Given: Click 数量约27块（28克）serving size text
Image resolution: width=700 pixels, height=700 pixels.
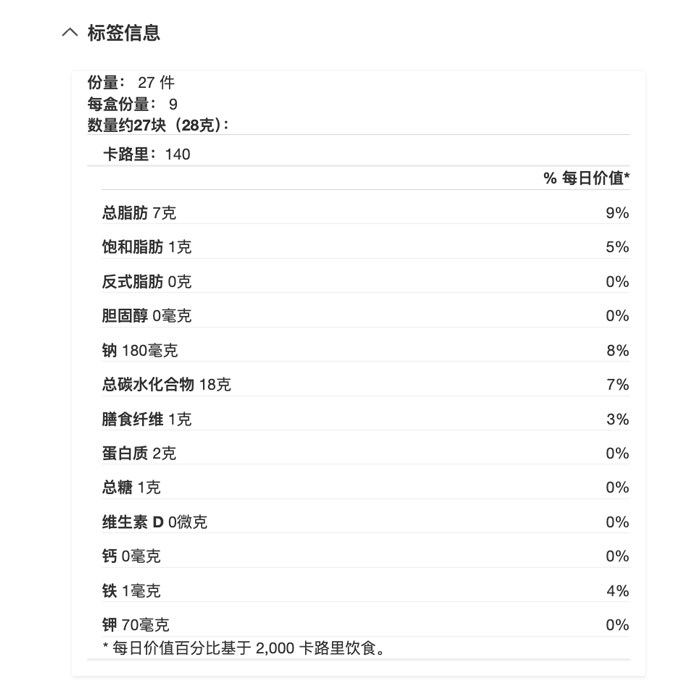Looking at the screenshot, I should click(x=158, y=125).
